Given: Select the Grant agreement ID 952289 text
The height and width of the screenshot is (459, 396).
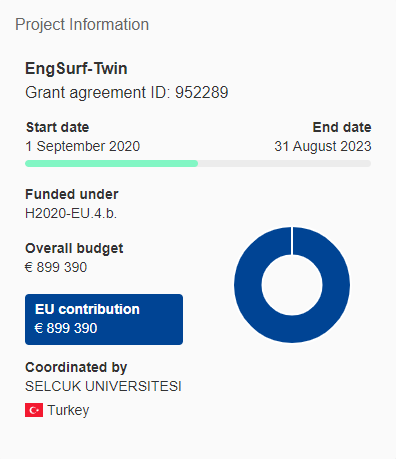Looking at the screenshot, I should point(127,92).
